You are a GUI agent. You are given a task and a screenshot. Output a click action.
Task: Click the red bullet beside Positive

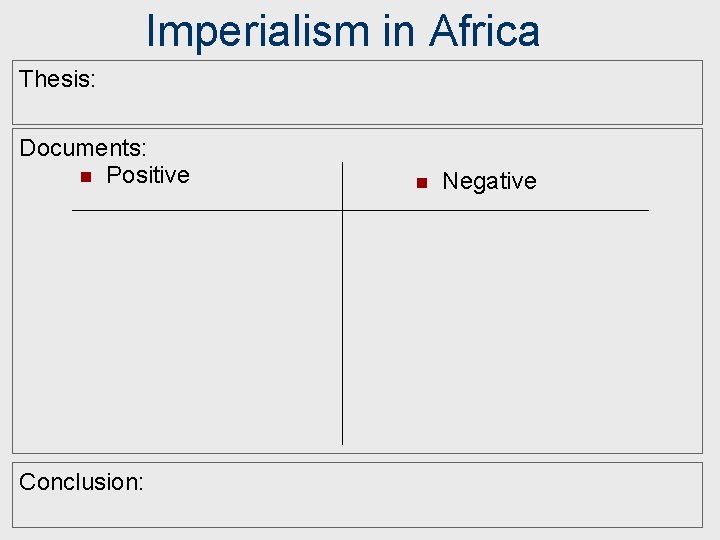(x=86, y=177)
